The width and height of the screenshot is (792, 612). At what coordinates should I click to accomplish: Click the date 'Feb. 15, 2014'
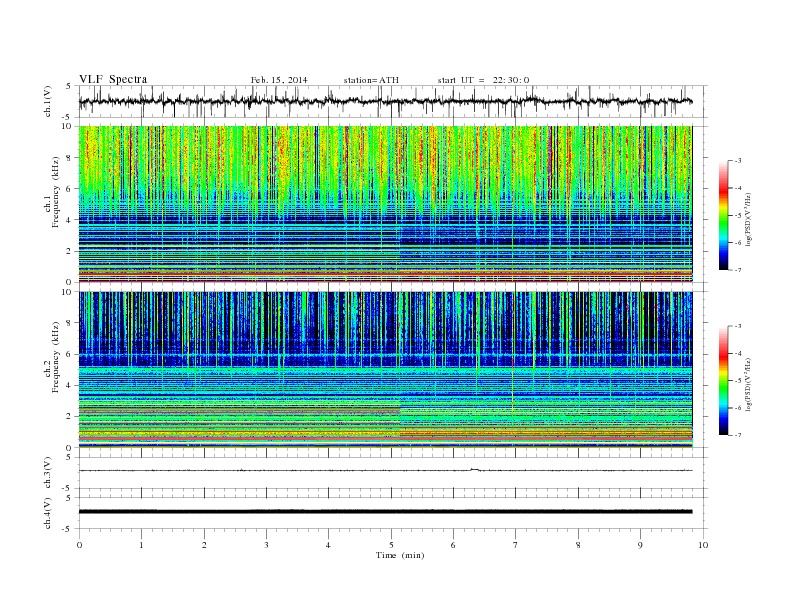(x=279, y=80)
